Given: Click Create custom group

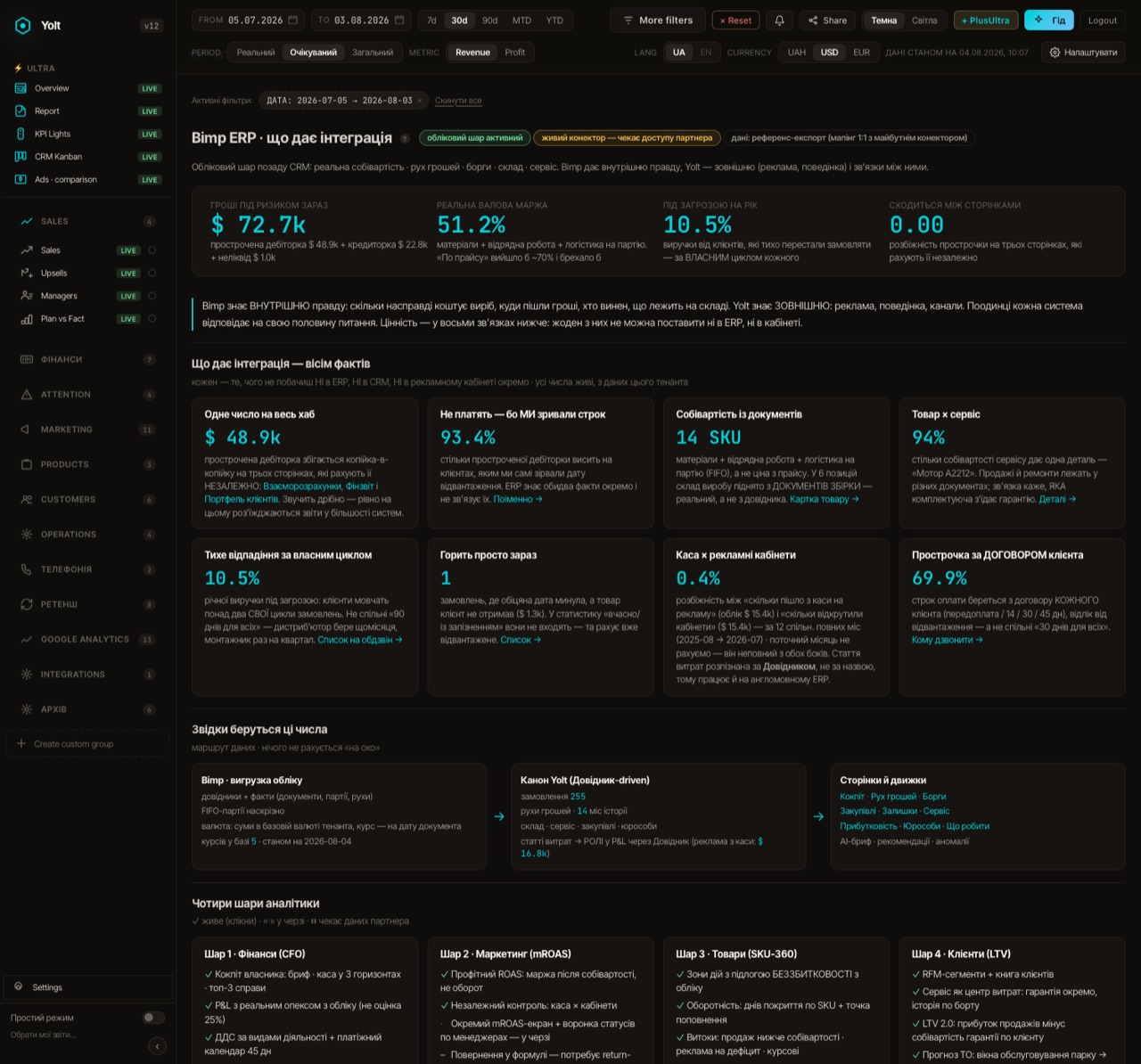Looking at the screenshot, I should click(87, 743).
